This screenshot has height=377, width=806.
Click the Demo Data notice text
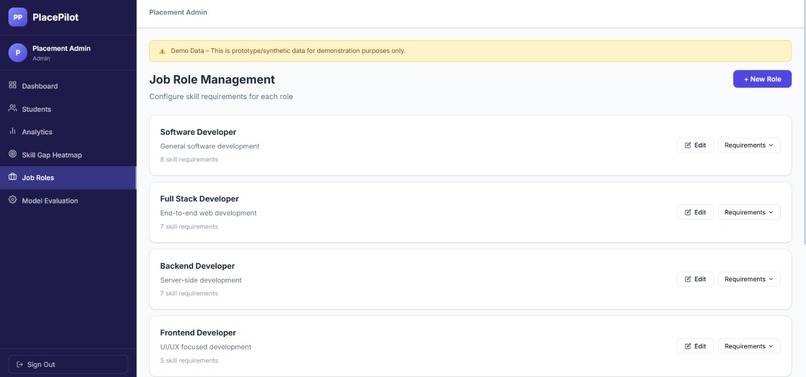(288, 51)
